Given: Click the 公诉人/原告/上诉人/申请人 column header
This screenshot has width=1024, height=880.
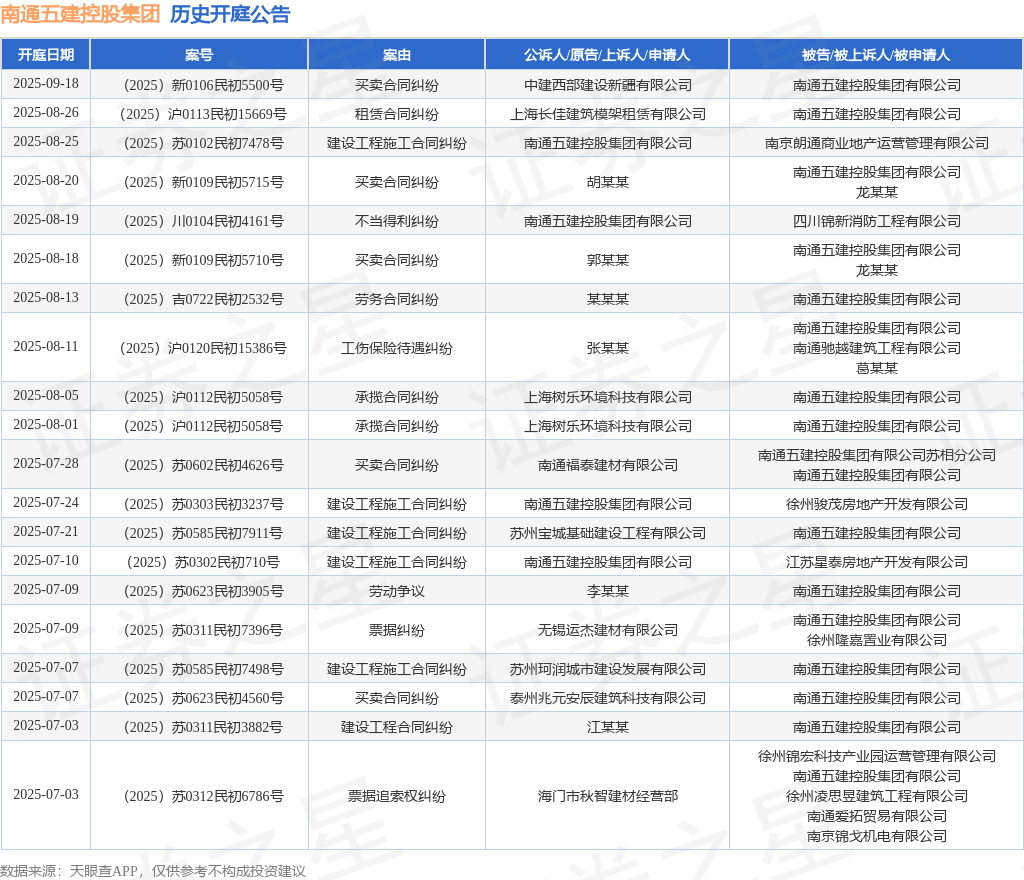Looking at the screenshot, I should pyautogui.click(x=607, y=55).
